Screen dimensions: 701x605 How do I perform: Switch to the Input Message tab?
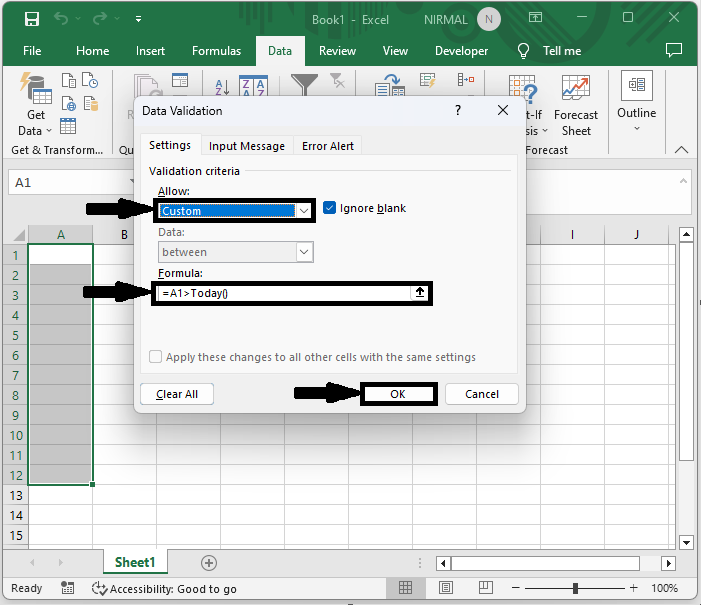(x=246, y=146)
